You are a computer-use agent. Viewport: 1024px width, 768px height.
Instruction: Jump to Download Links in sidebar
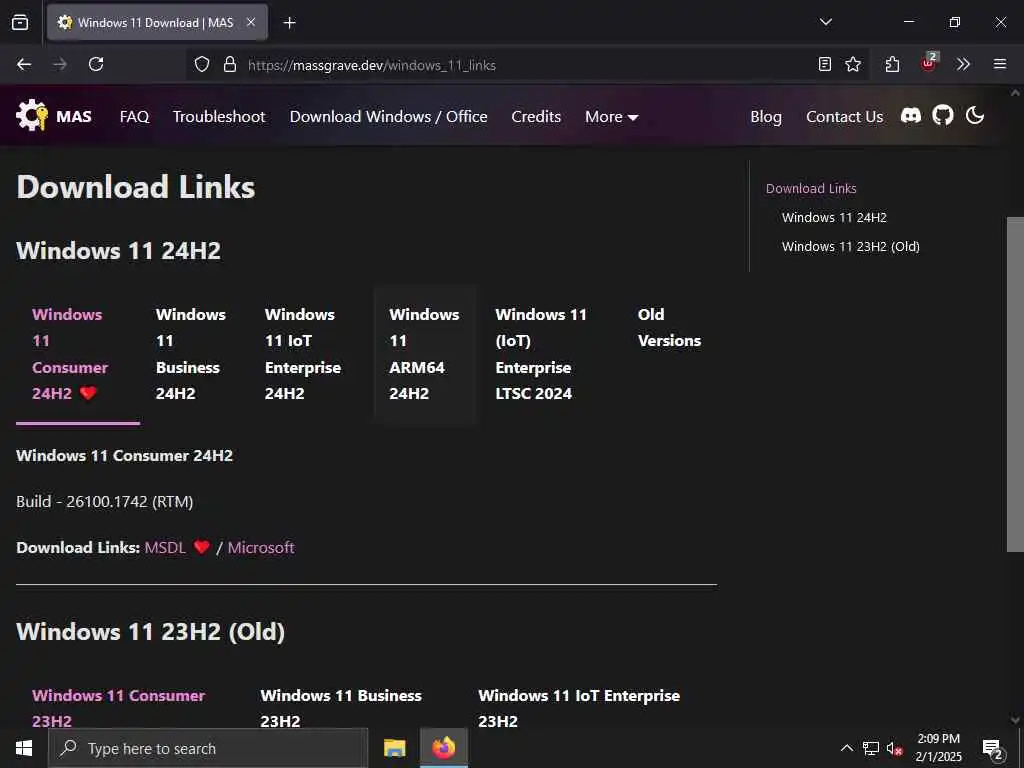click(811, 188)
